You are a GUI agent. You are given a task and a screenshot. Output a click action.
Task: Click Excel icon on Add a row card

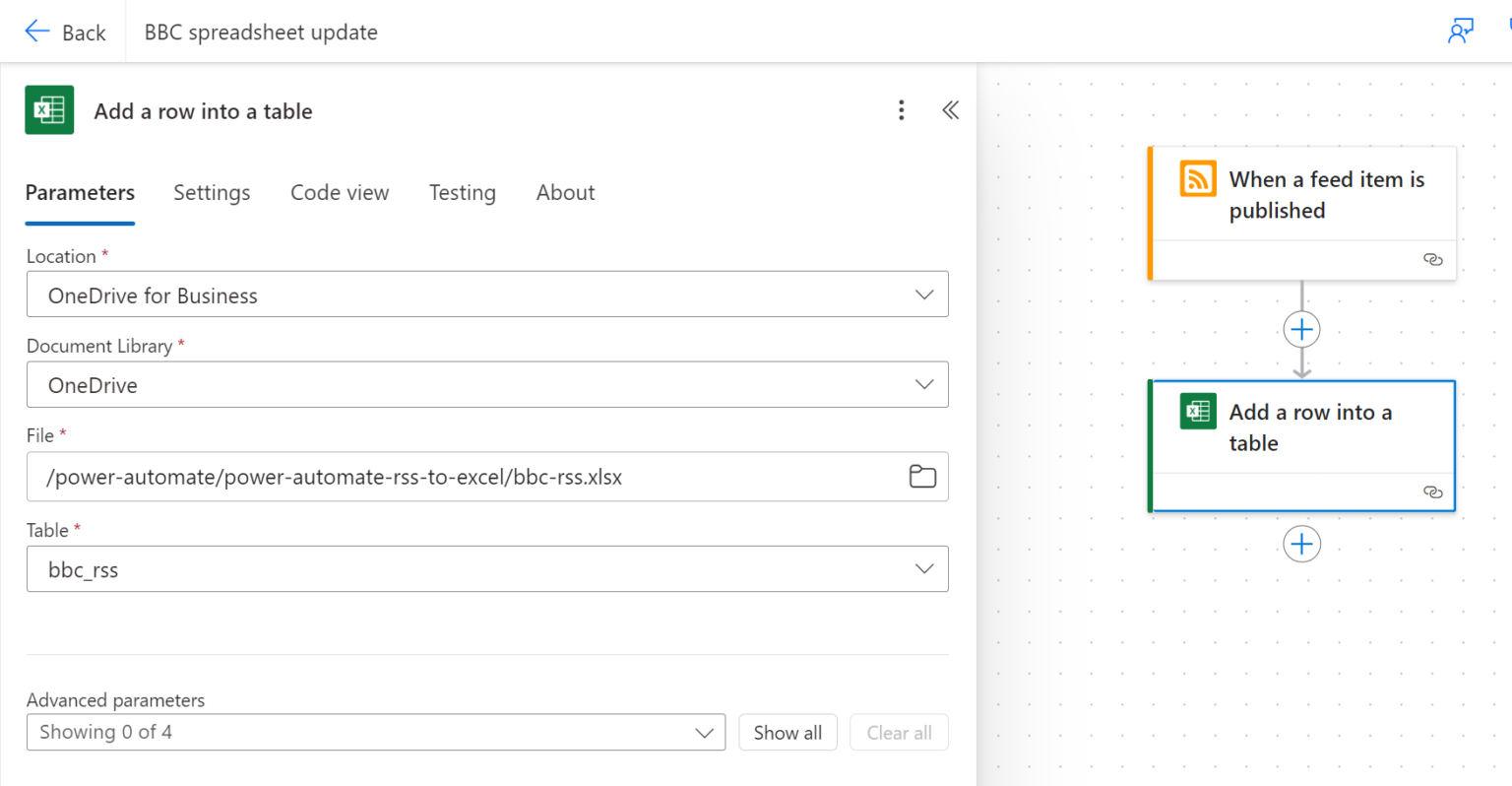1198,411
